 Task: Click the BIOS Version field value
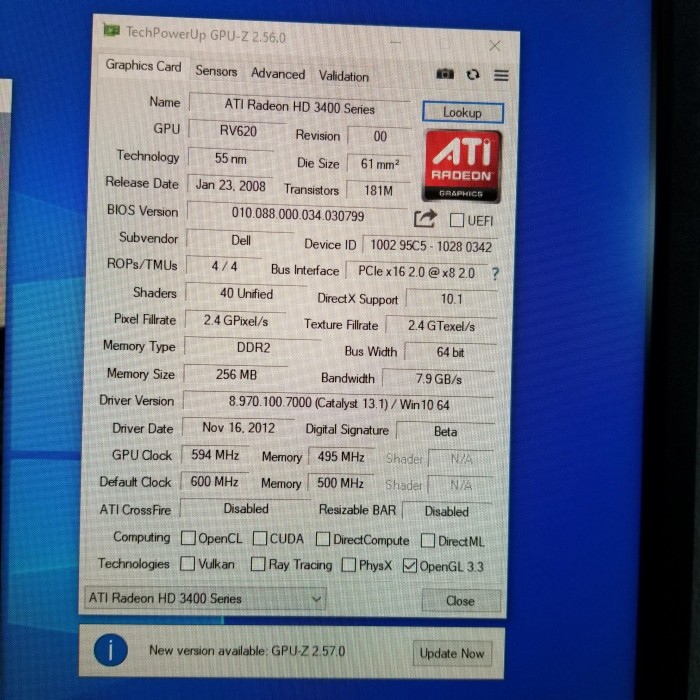[x=297, y=215]
